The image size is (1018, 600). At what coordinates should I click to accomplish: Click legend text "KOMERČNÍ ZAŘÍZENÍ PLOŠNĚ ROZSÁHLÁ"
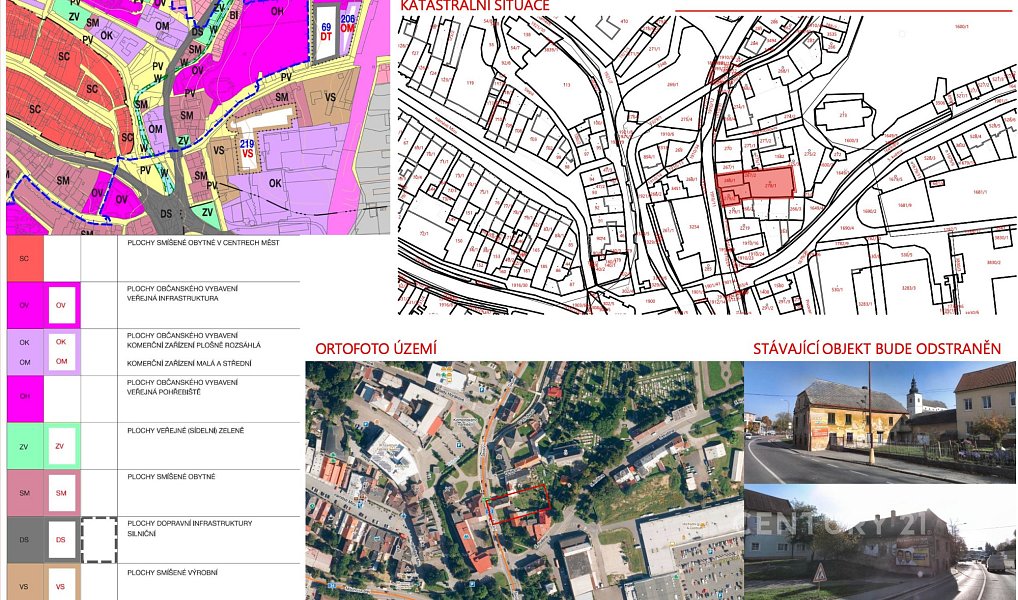point(193,345)
